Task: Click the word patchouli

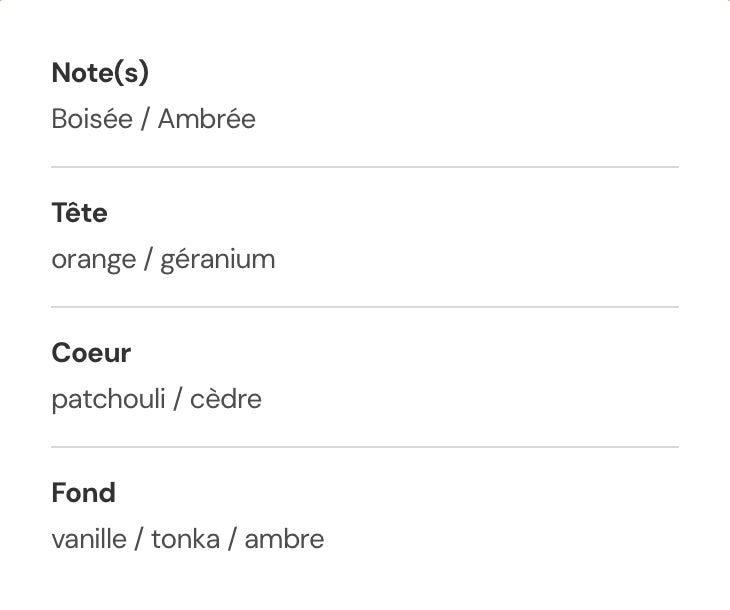Action: coord(108,400)
